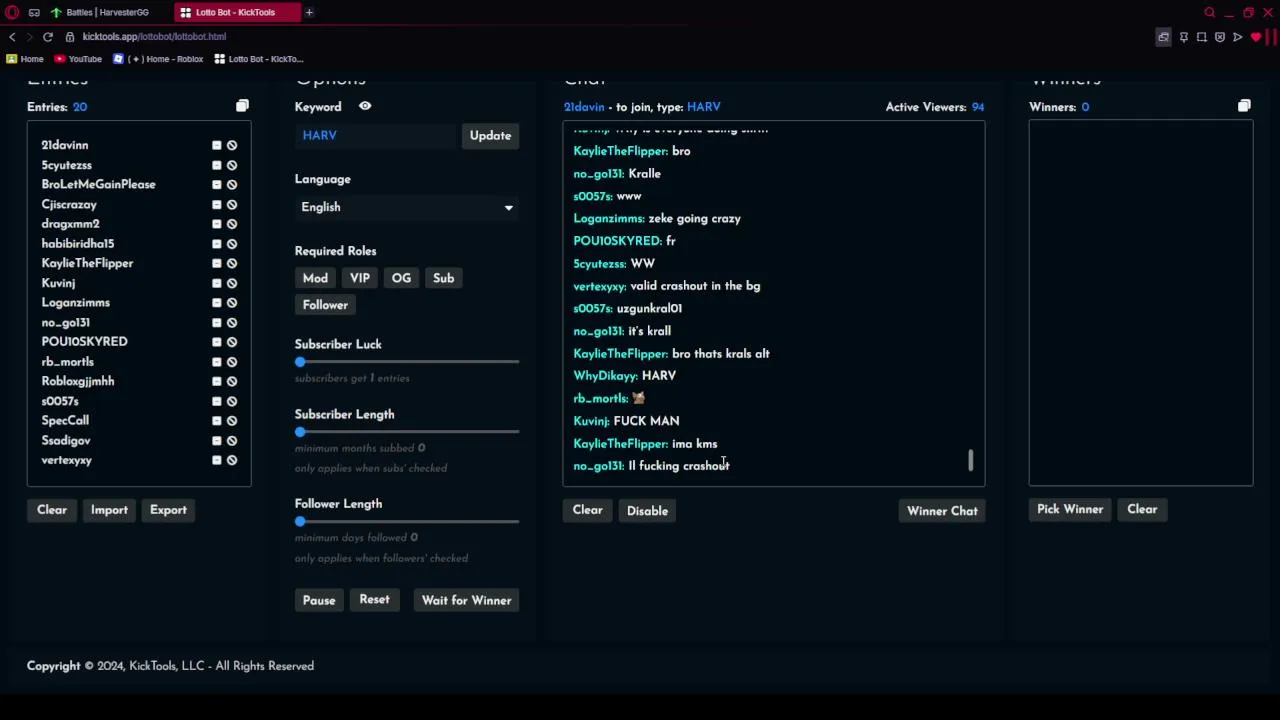Ban Cjiscrazay using the block icon

(232, 204)
